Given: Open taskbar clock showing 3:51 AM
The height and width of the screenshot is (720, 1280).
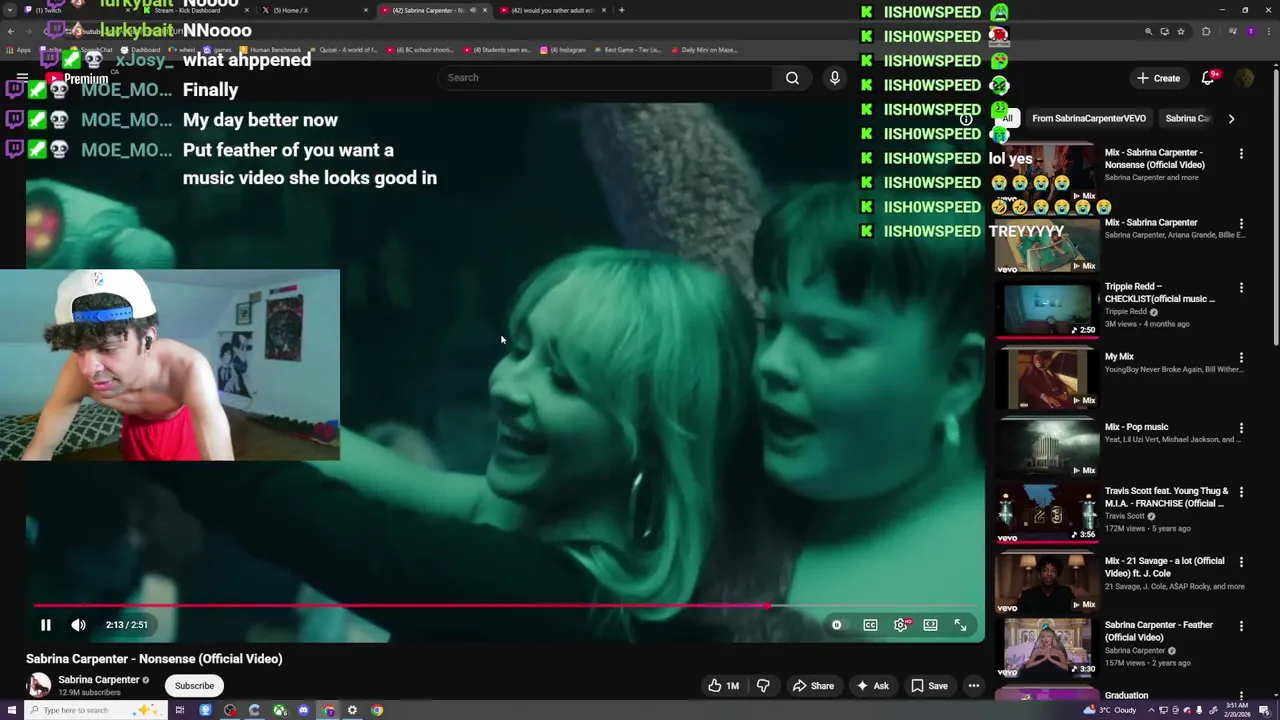Looking at the screenshot, I should [x=1237, y=710].
